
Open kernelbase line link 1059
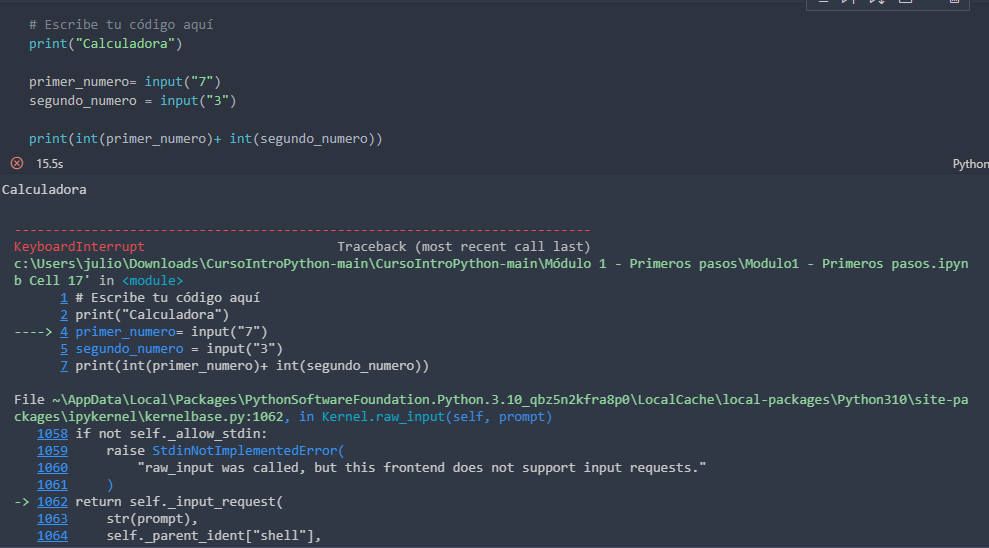(52, 451)
